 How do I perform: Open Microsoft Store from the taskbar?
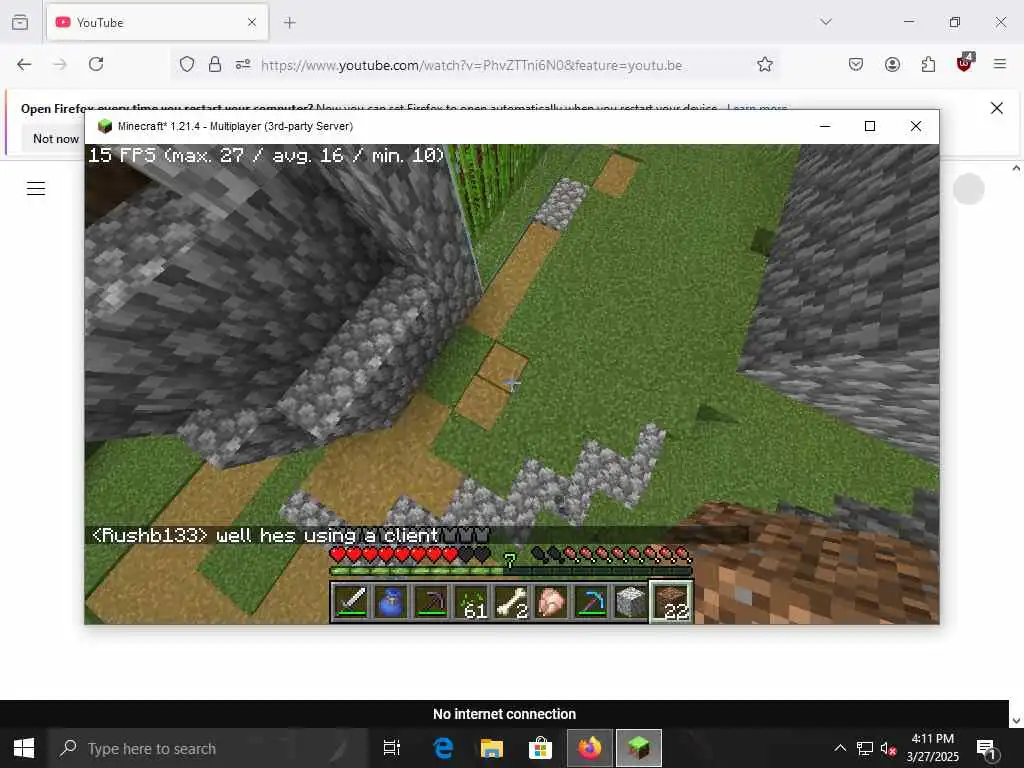[541, 748]
